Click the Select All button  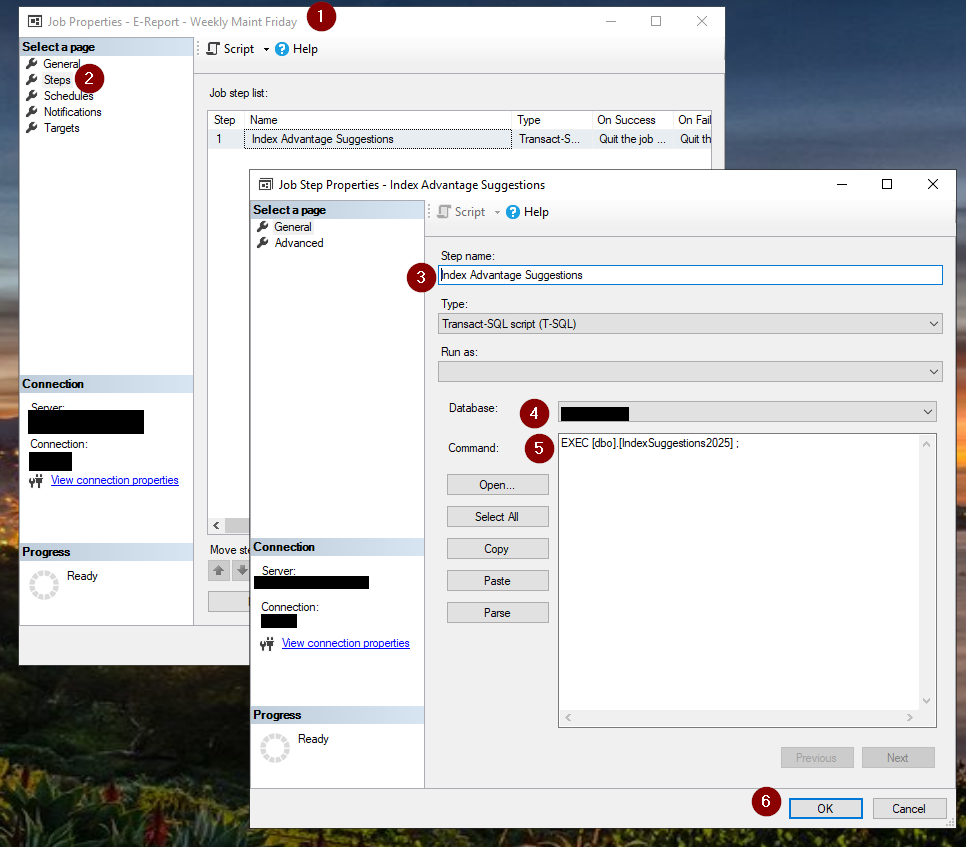497,517
